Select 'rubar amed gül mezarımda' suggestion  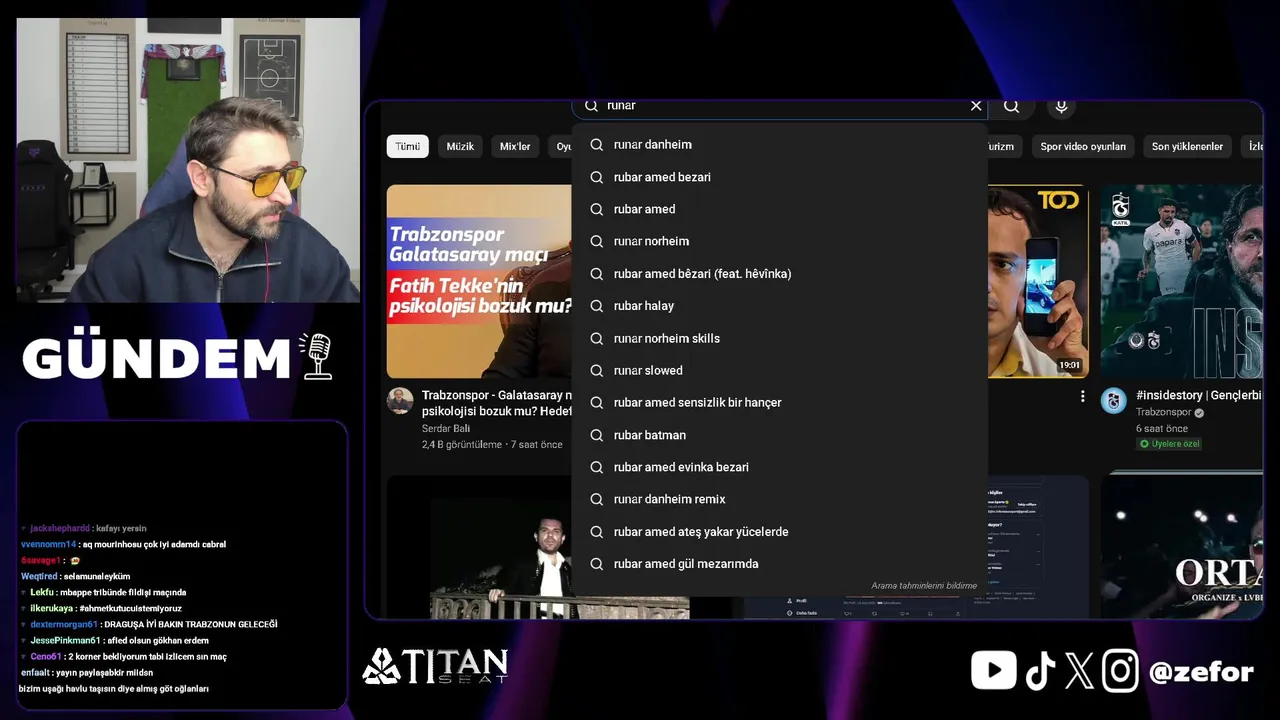[x=780, y=564]
